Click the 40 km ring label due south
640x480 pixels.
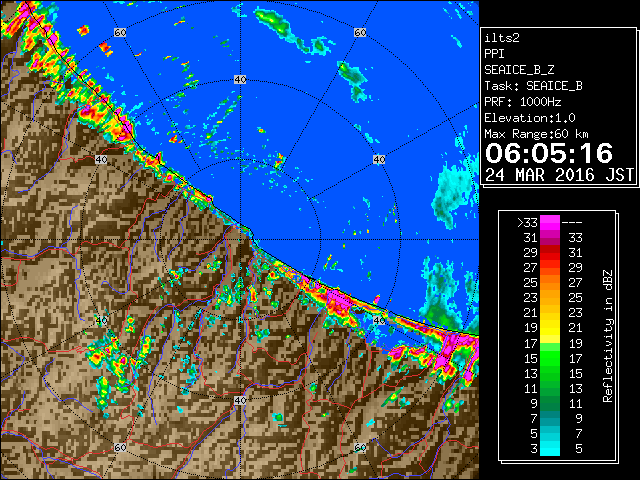point(240,400)
